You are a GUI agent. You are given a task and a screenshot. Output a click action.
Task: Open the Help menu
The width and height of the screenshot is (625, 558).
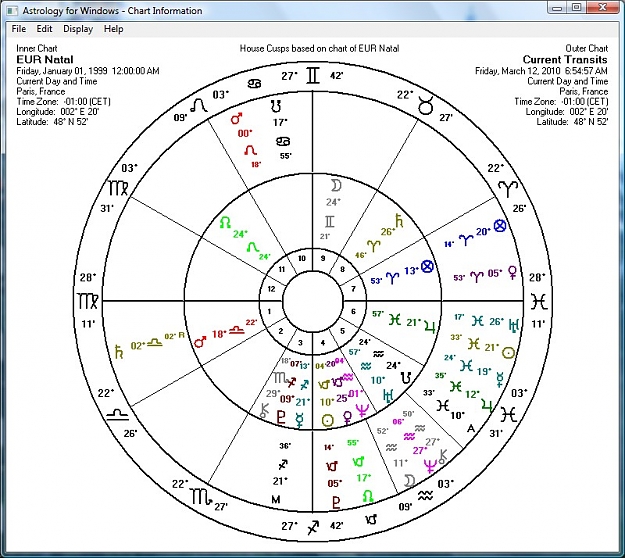[114, 29]
